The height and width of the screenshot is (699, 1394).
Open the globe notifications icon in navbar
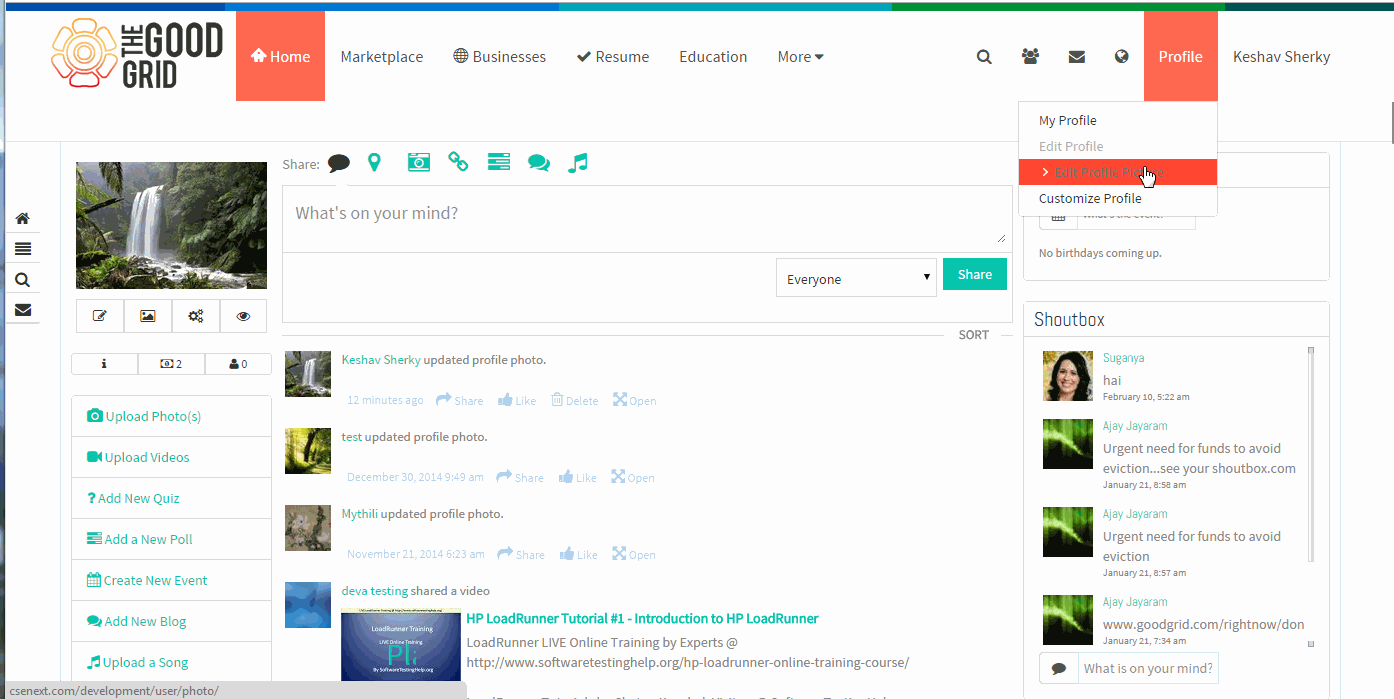(x=1122, y=57)
